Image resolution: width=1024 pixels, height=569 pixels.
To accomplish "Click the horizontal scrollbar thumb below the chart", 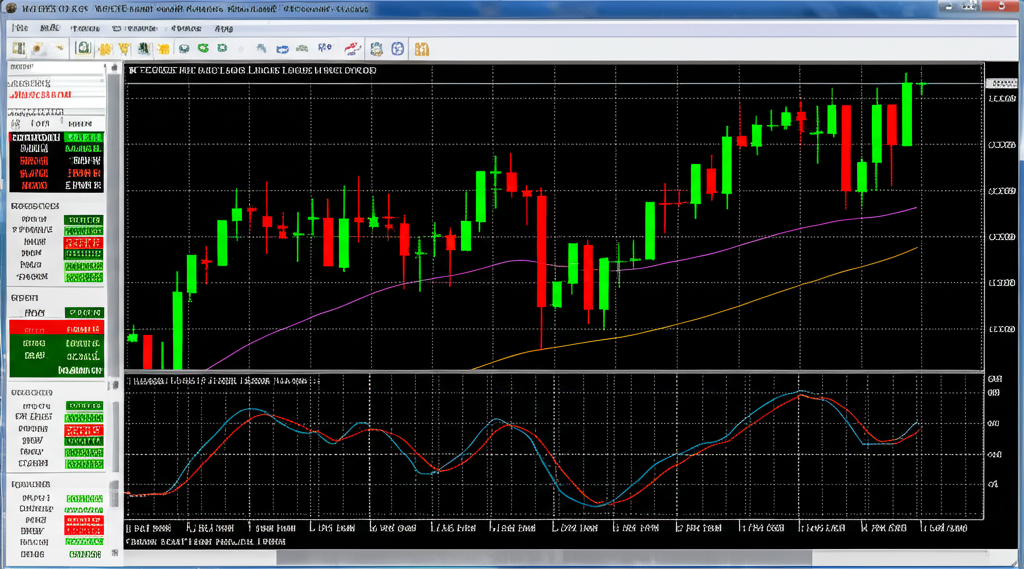I will [544, 557].
